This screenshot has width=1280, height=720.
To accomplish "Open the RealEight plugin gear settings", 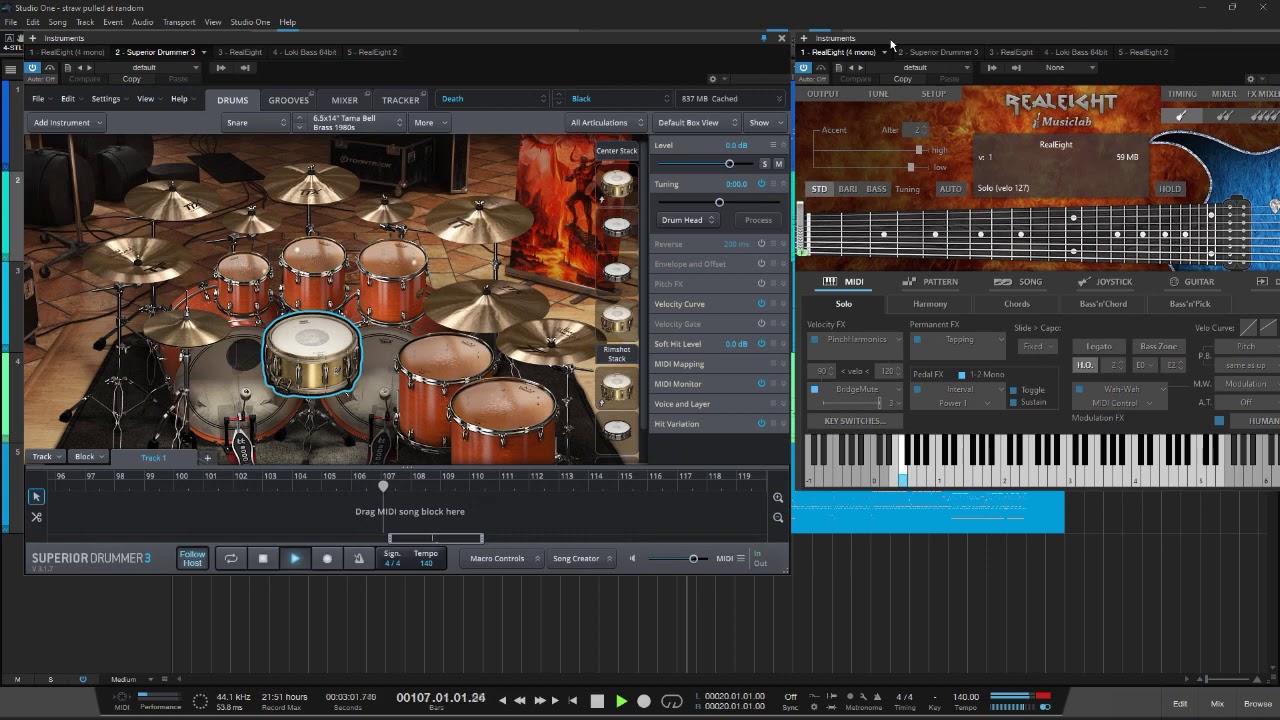I will click(1251, 78).
